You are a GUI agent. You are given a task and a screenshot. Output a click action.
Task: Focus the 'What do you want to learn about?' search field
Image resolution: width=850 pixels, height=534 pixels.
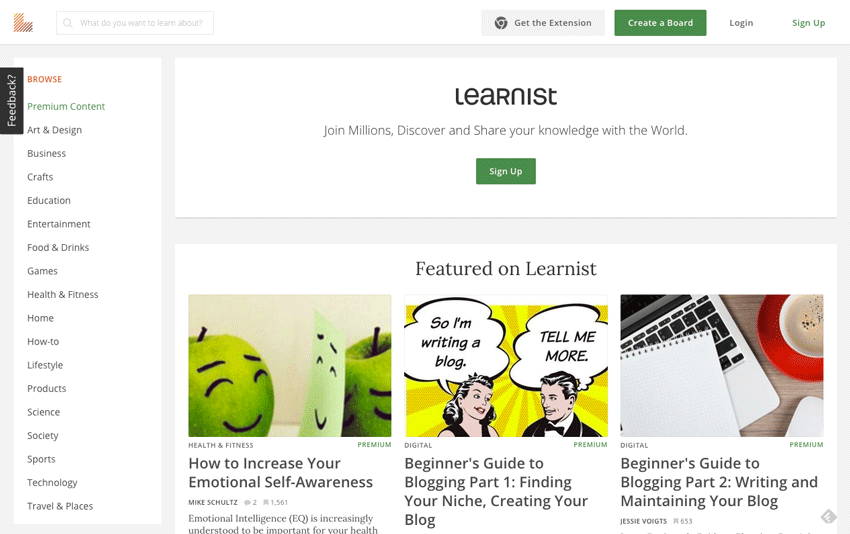135,23
